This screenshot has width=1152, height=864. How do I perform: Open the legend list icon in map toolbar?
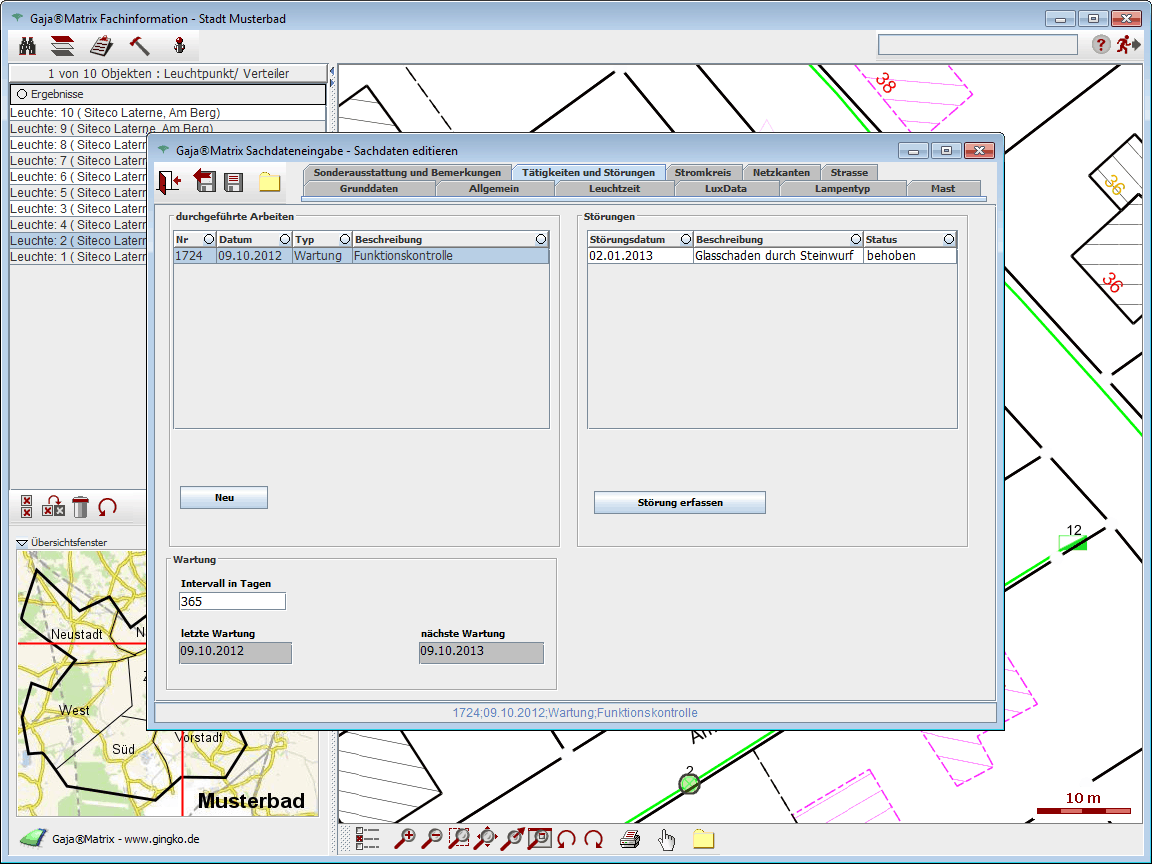[x=367, y=839]
